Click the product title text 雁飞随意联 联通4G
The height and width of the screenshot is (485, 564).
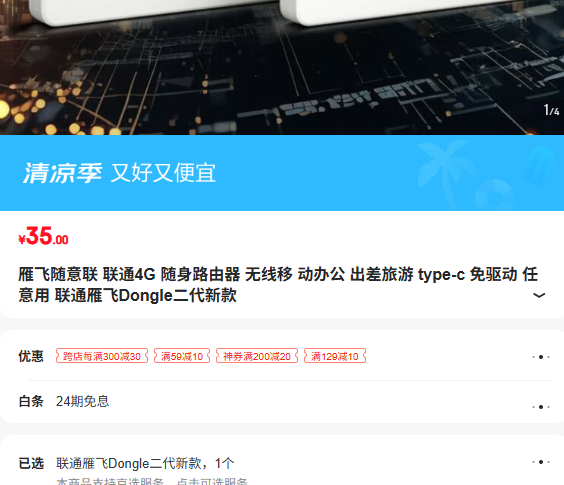(87, 275)
